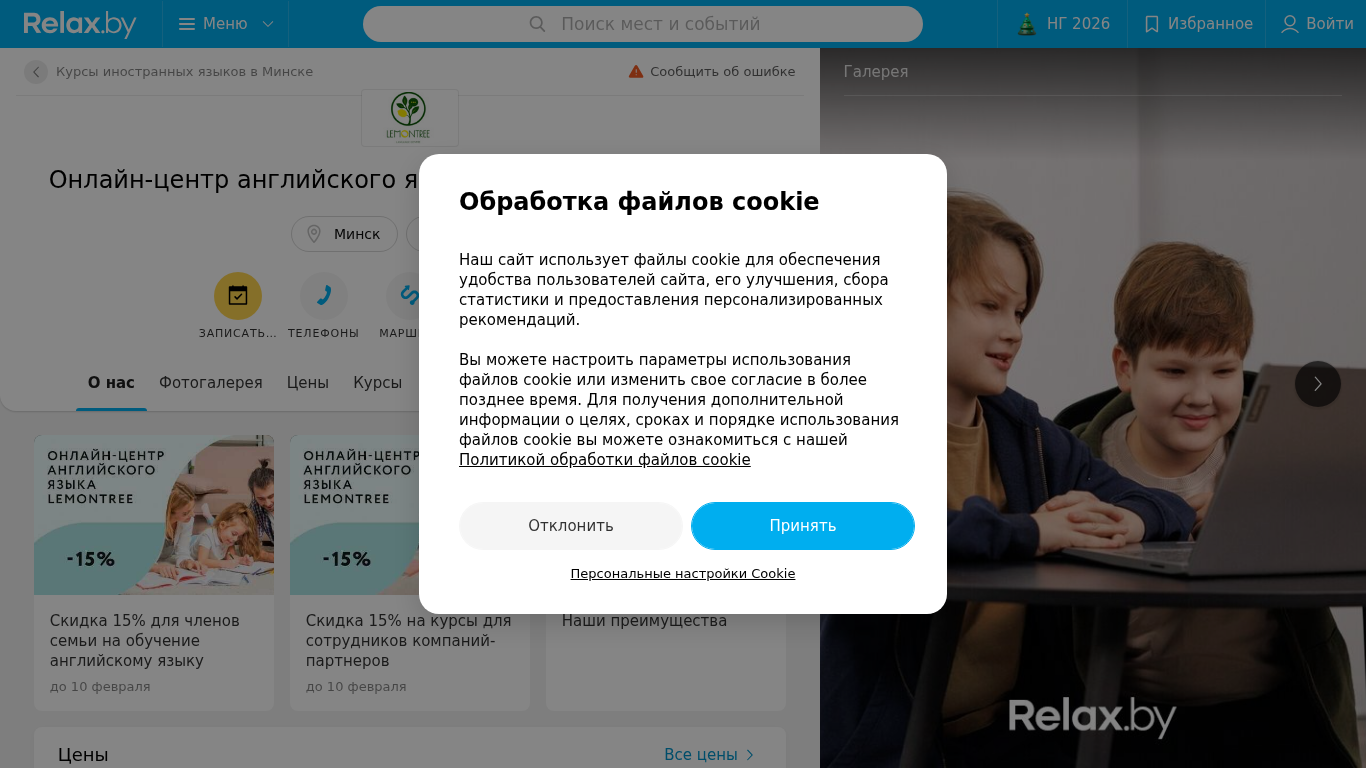1366x768 pixels.
Task: Open Все цены chevron link
Action: 750,755
